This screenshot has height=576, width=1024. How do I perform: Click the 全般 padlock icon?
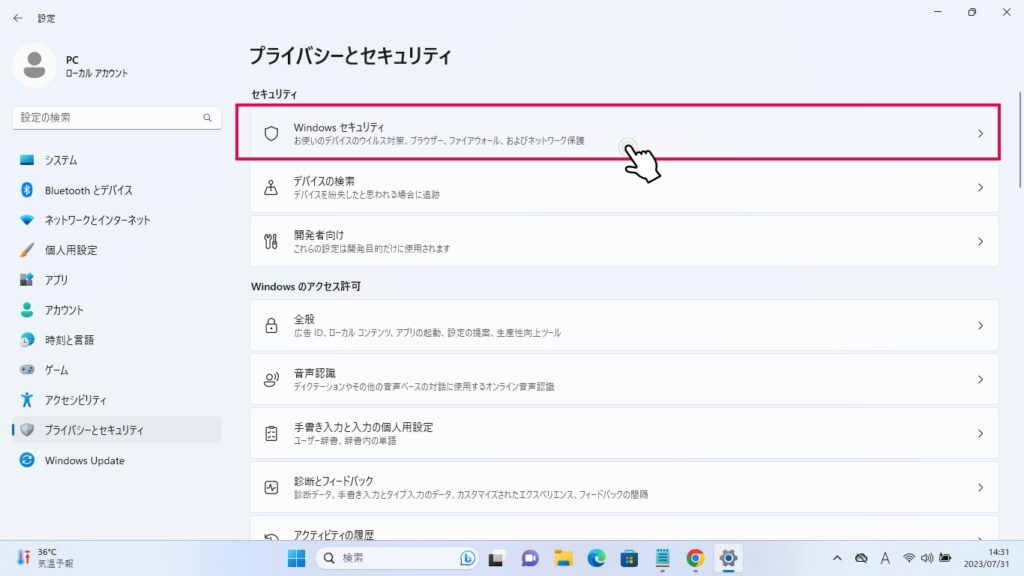pyautogui.click(x=271, y=325)
